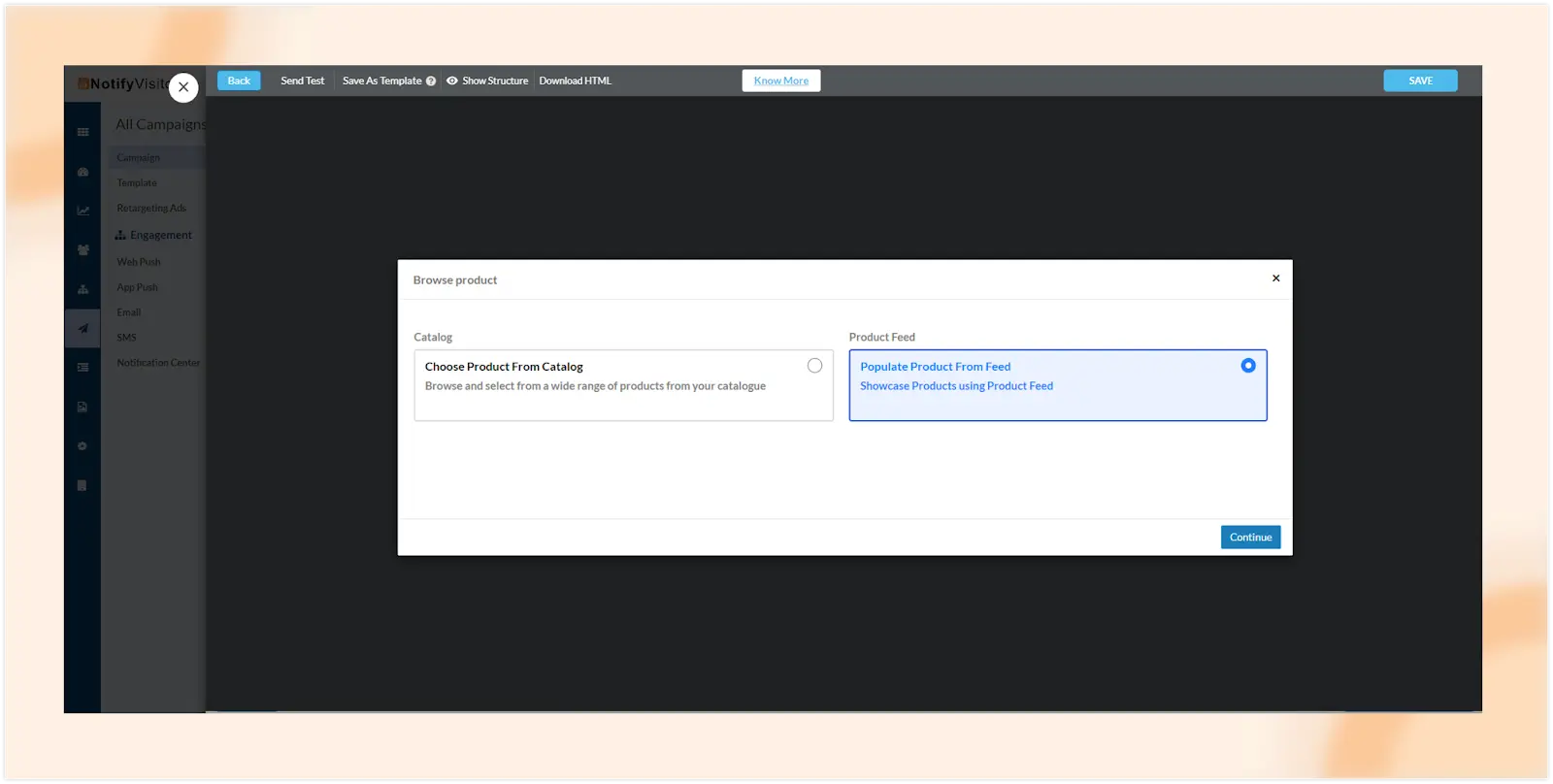Open Web Push in the side menu
The image size is (1553, 784).
(x=139, y=262)
